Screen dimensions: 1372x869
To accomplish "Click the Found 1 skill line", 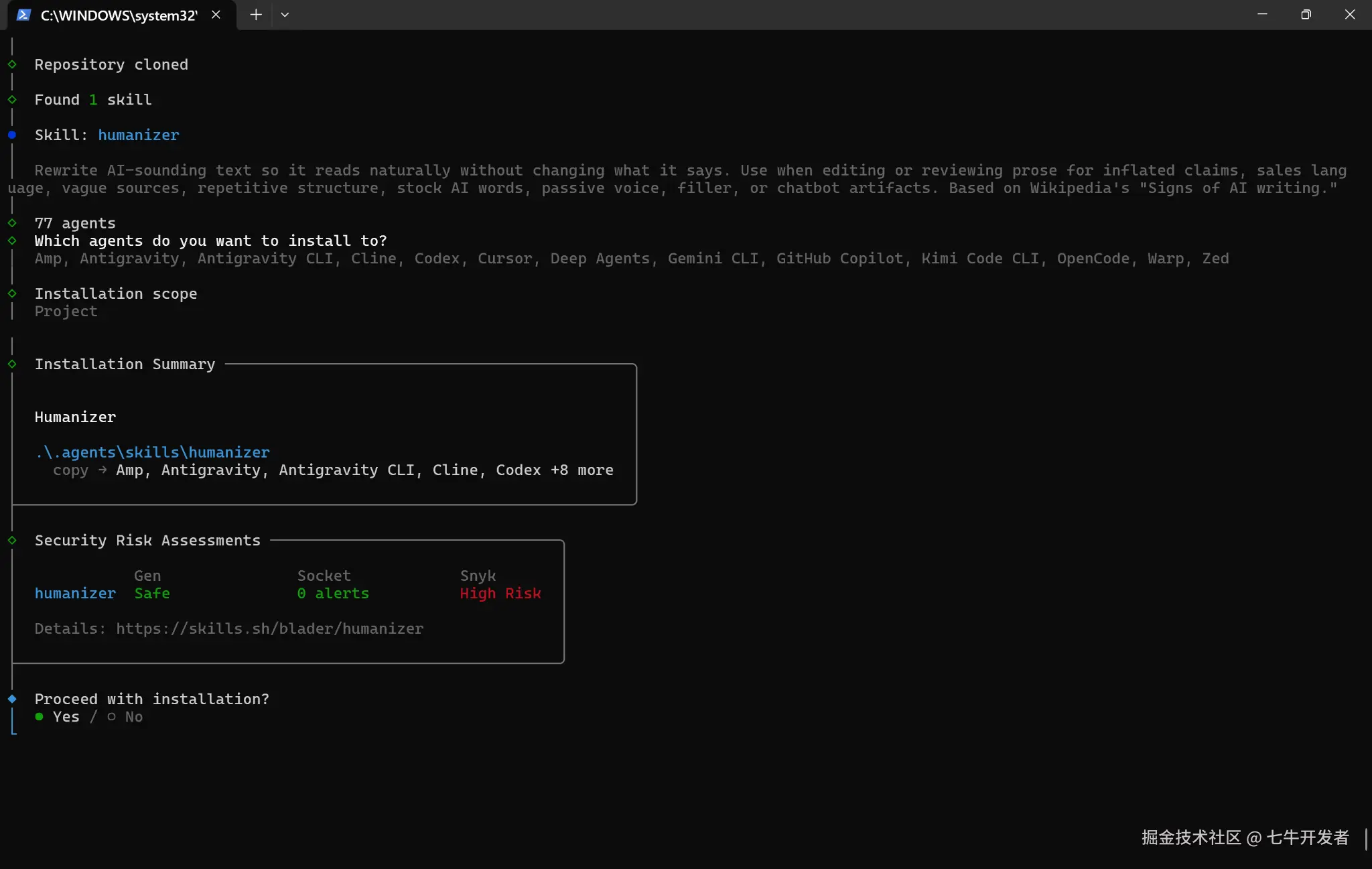I will 93,100.
